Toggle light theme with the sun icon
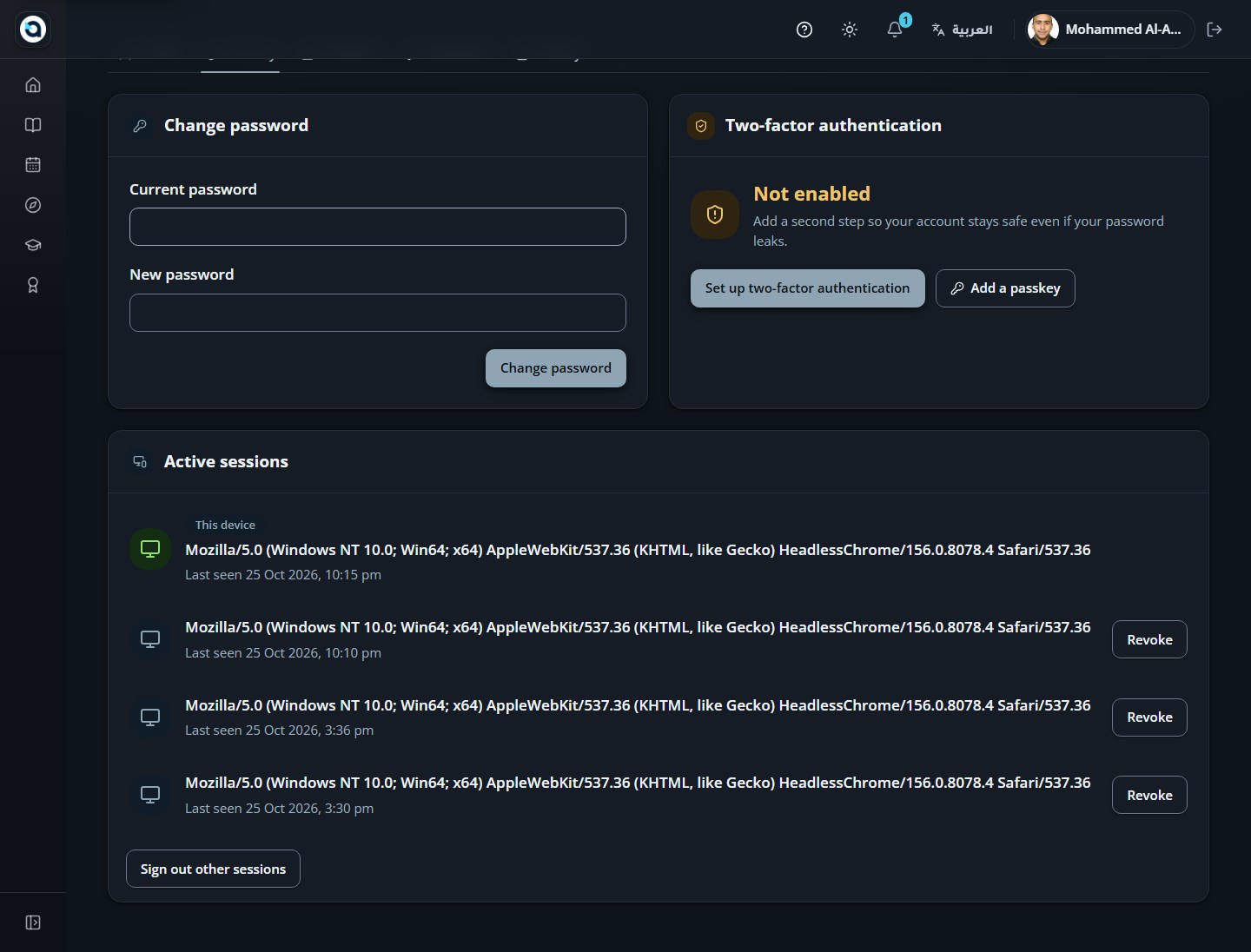The height and width of the screenshot is (952, 1251). coord(850,30)
